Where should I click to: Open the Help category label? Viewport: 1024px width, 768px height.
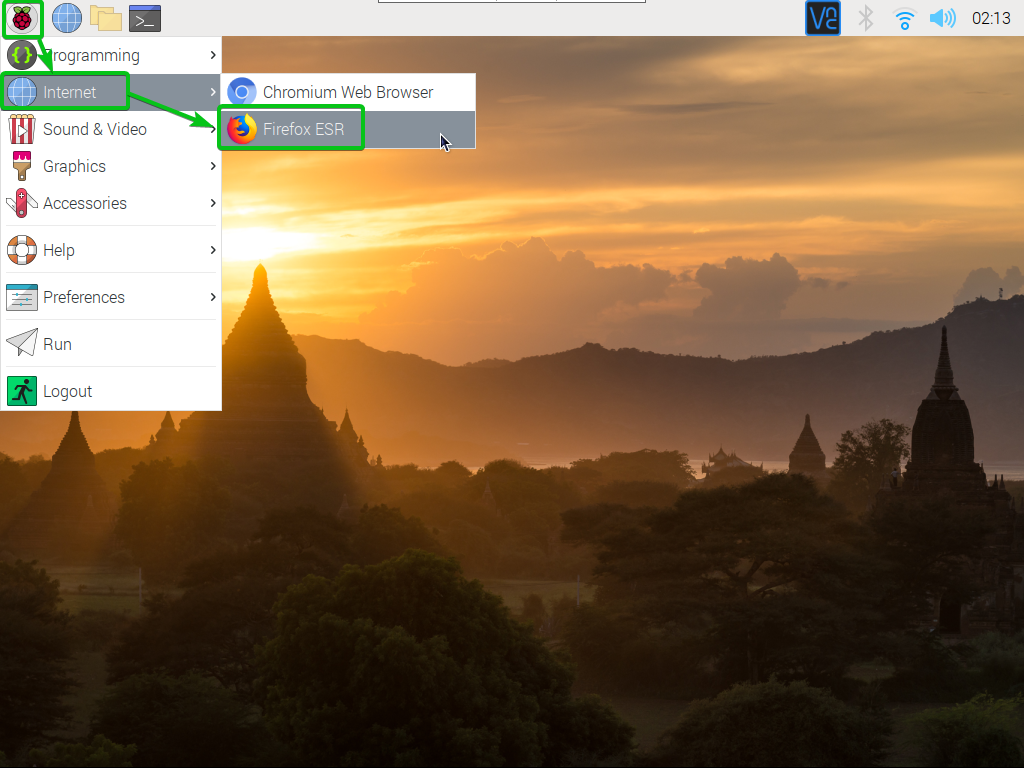point(59,250)
